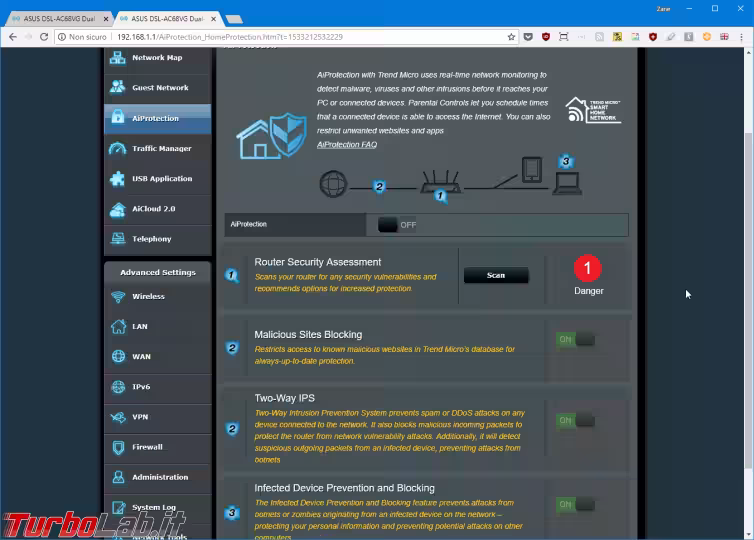
Task: Click the Guest Network icon
Action: (118, 88)
